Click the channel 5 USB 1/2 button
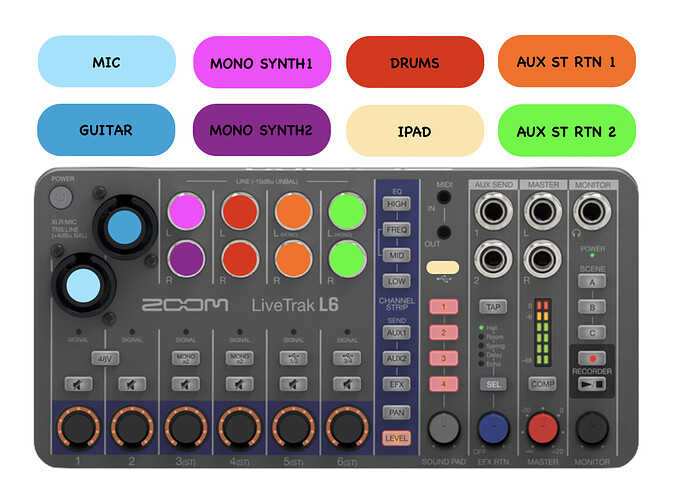The height and width of the screenshot is (500, 677). click(x=292, y=358)
